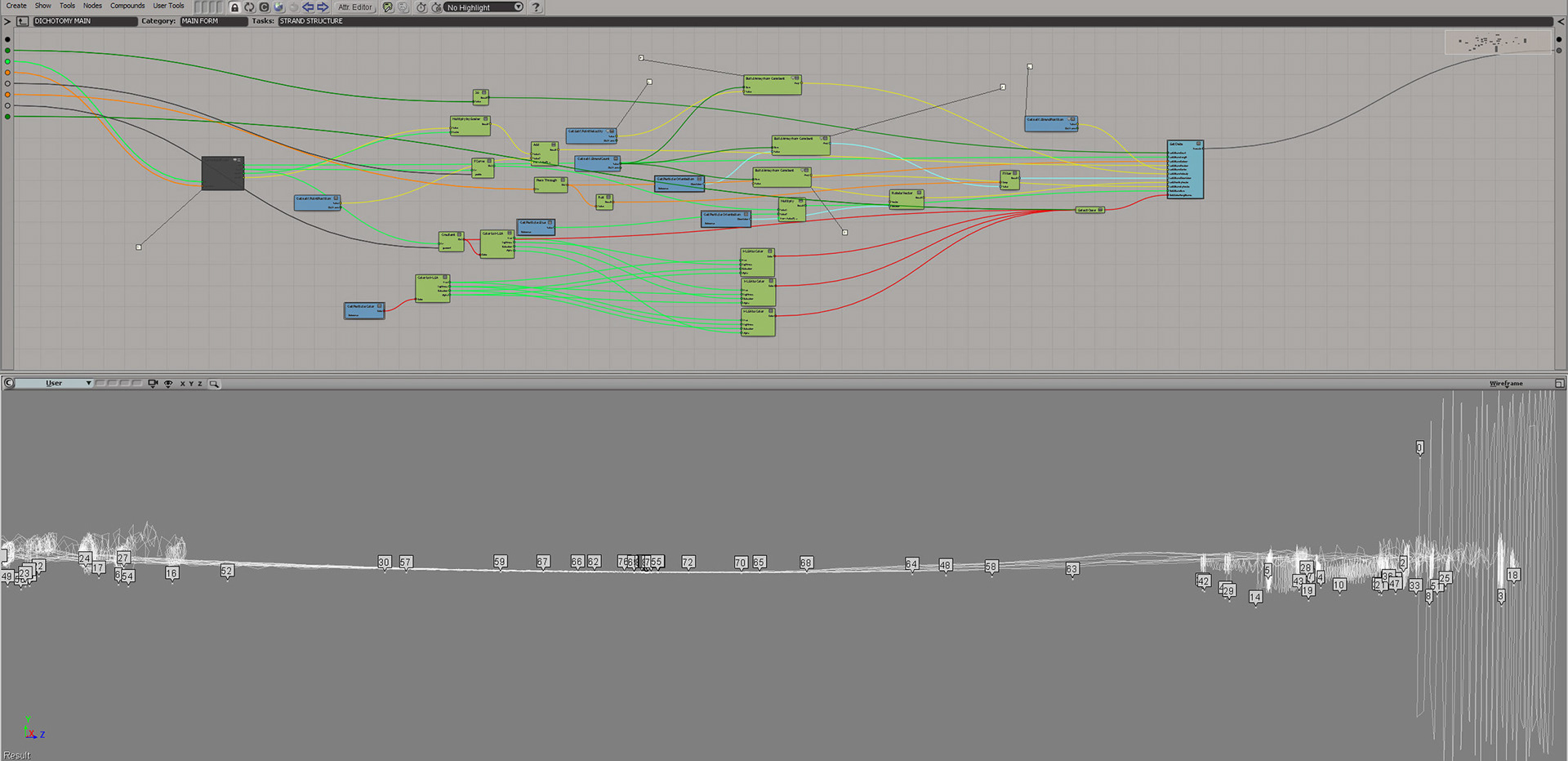
Task: Go forward with the right blue arrow
Action: coord(323,7)
